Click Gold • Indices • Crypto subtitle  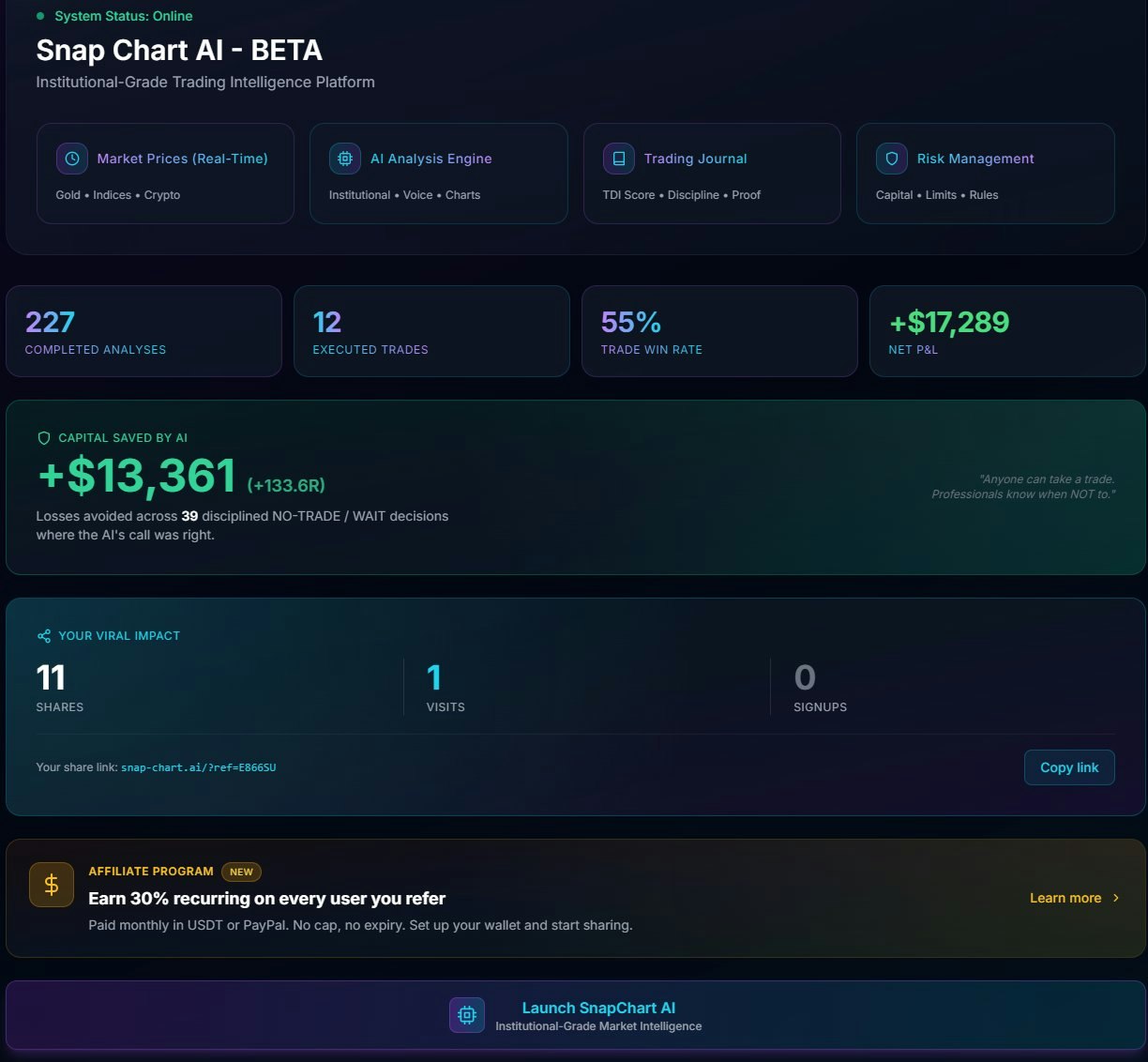(118, 195)
